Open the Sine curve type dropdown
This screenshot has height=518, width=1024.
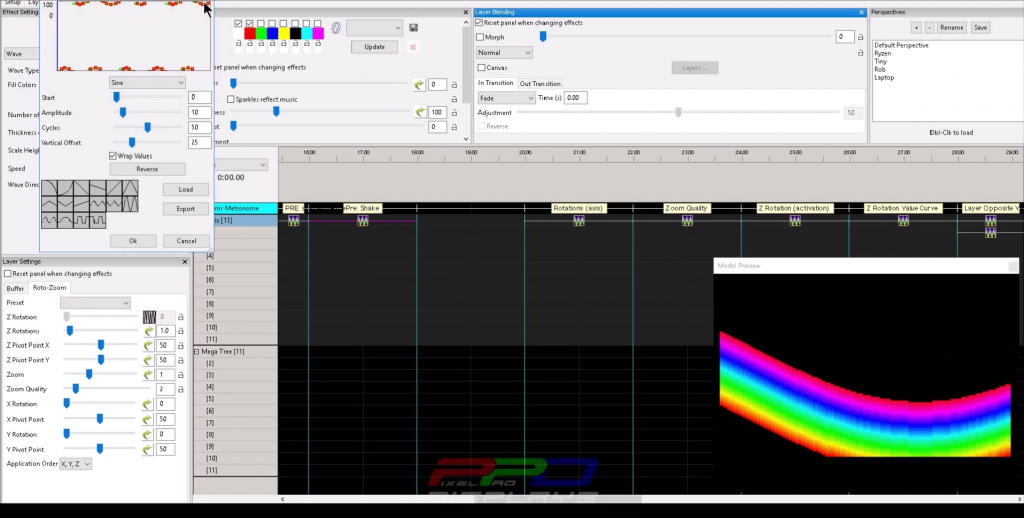tap(148, 82)
